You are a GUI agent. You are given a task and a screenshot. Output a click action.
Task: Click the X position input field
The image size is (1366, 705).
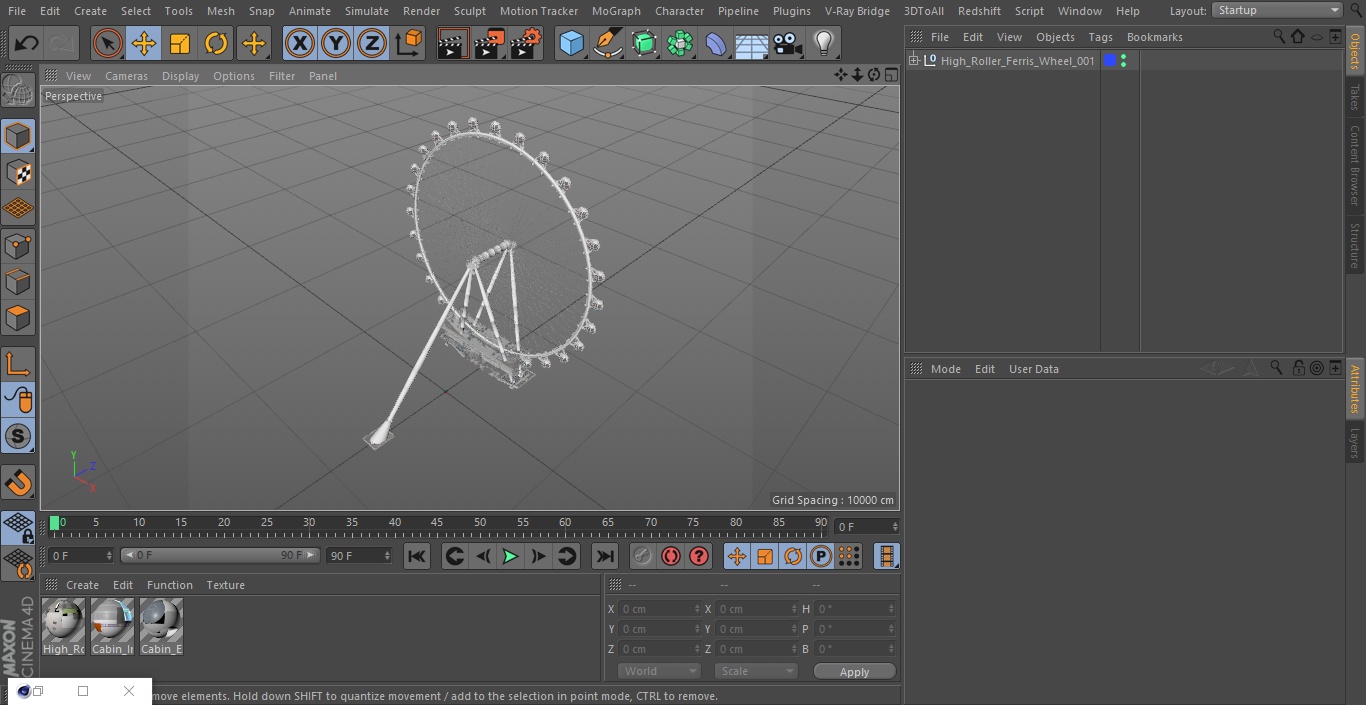(x=660, y=609)
